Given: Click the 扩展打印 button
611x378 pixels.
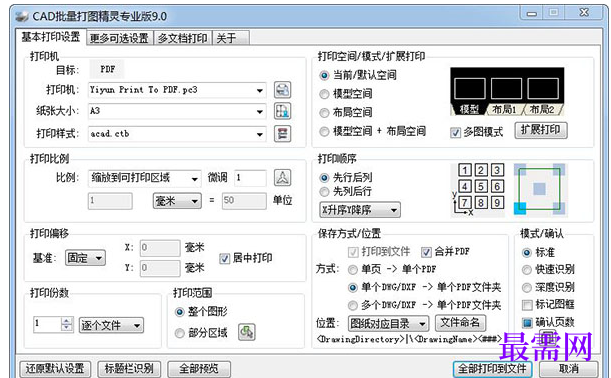Looking at the screenshot, I should pyautogui.click(x=541, y=130).
